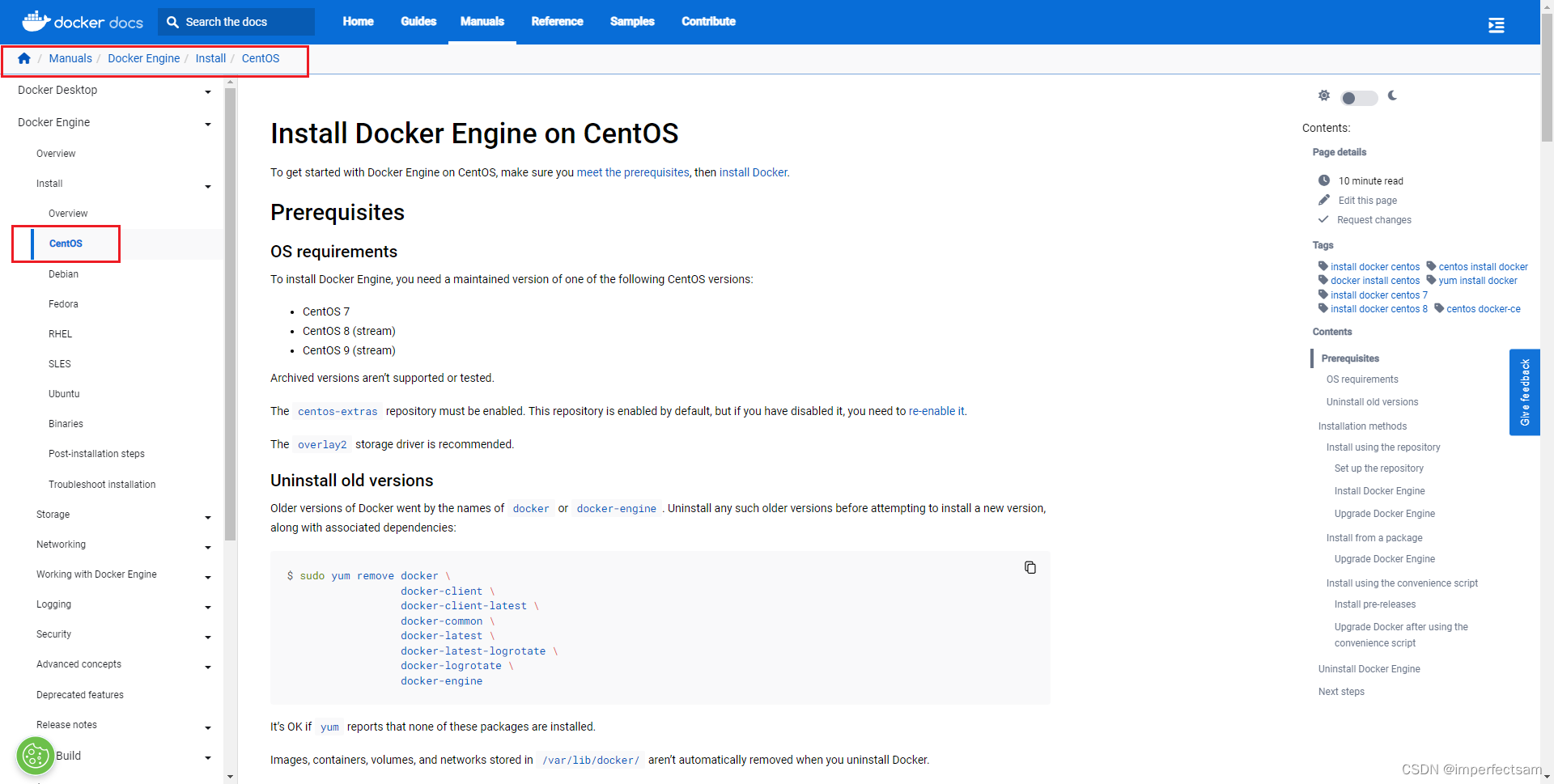Open the Samples nav tab
This screenshot has width=1554, height=784.
(632, 21)
